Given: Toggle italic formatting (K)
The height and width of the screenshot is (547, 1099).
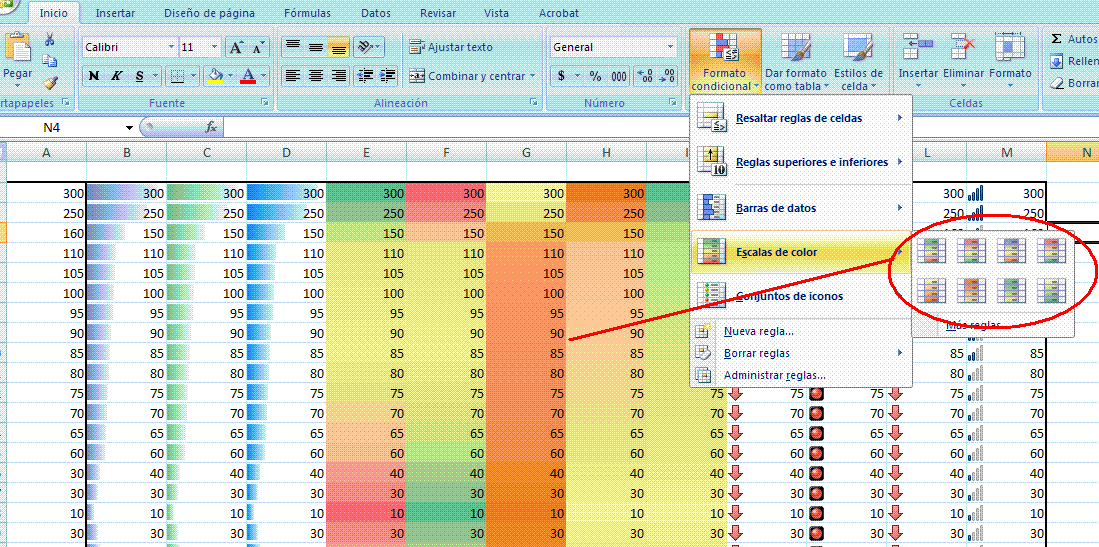Looking at the screenshot, I should 117,76.
